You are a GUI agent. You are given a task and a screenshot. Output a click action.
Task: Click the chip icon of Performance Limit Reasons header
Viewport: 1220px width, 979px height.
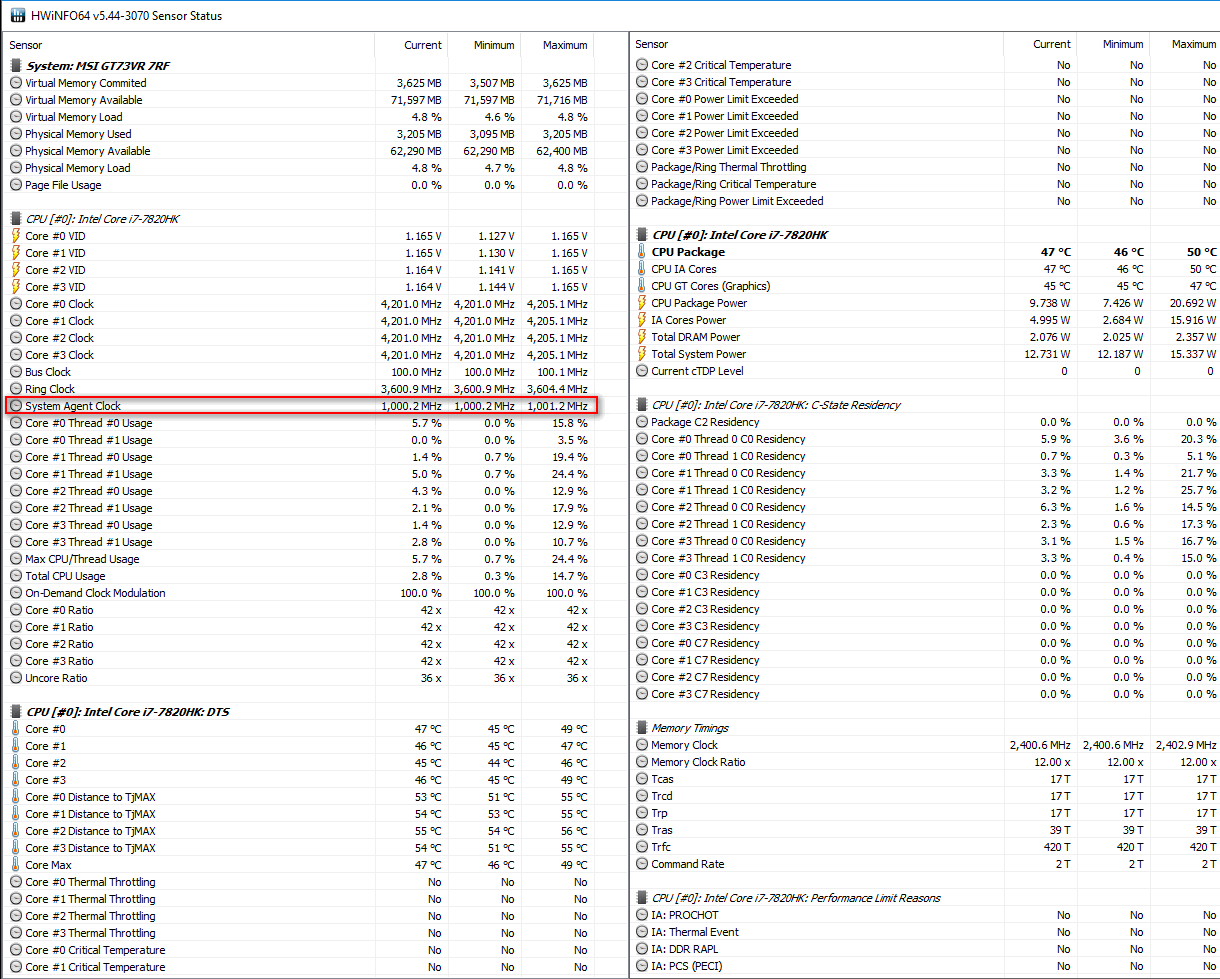[x=642, y=898]
